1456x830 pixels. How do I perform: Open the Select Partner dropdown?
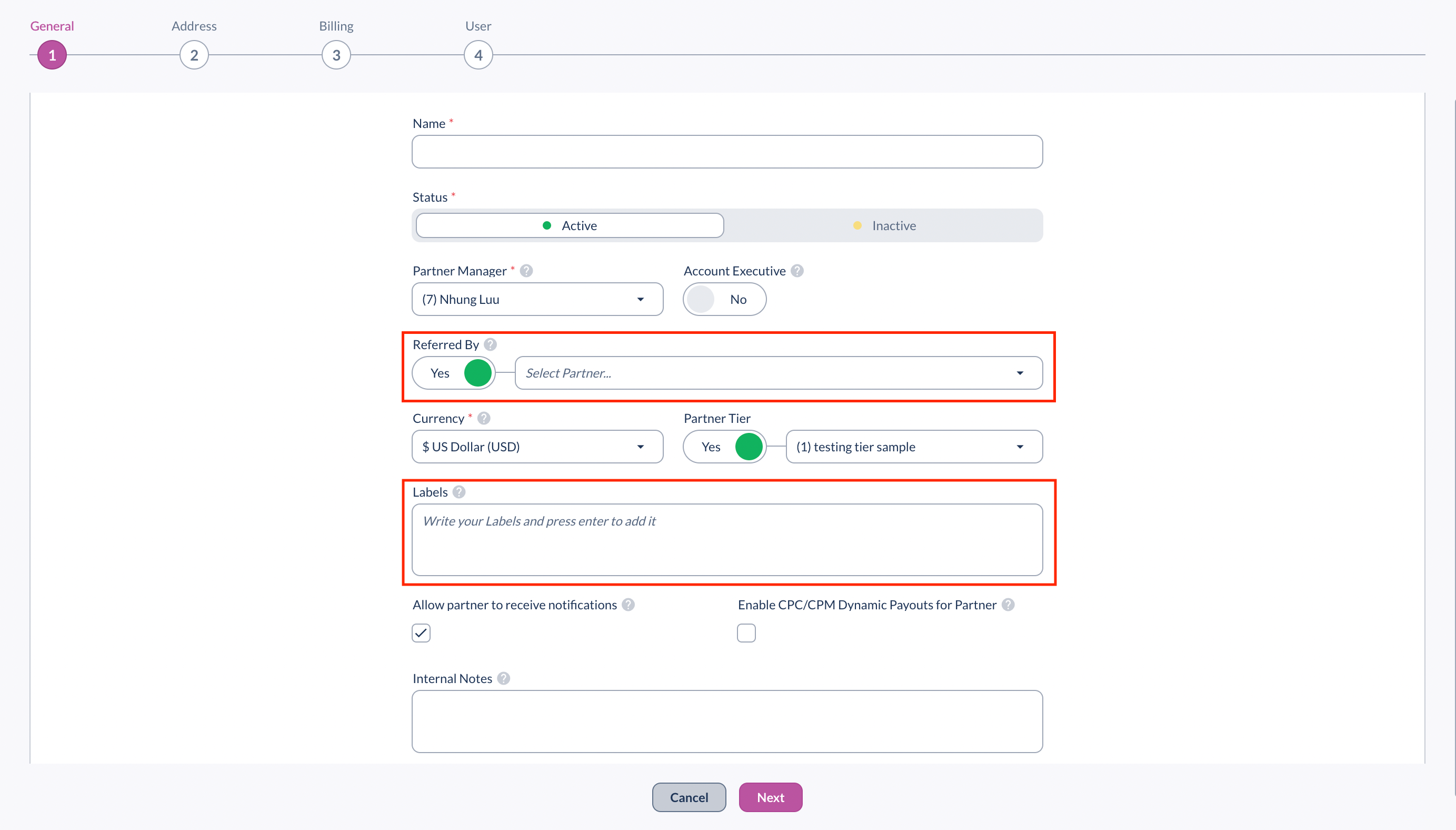click(778, 373)
